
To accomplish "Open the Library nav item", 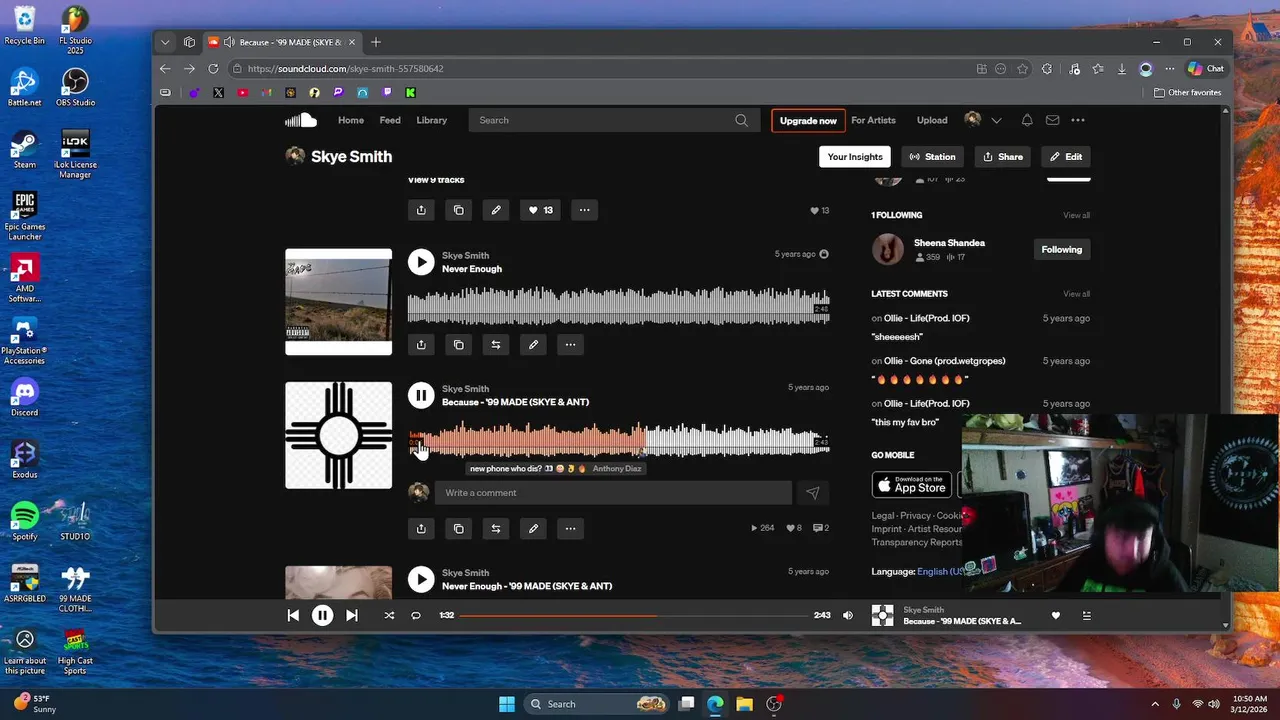I will point(432,120).
